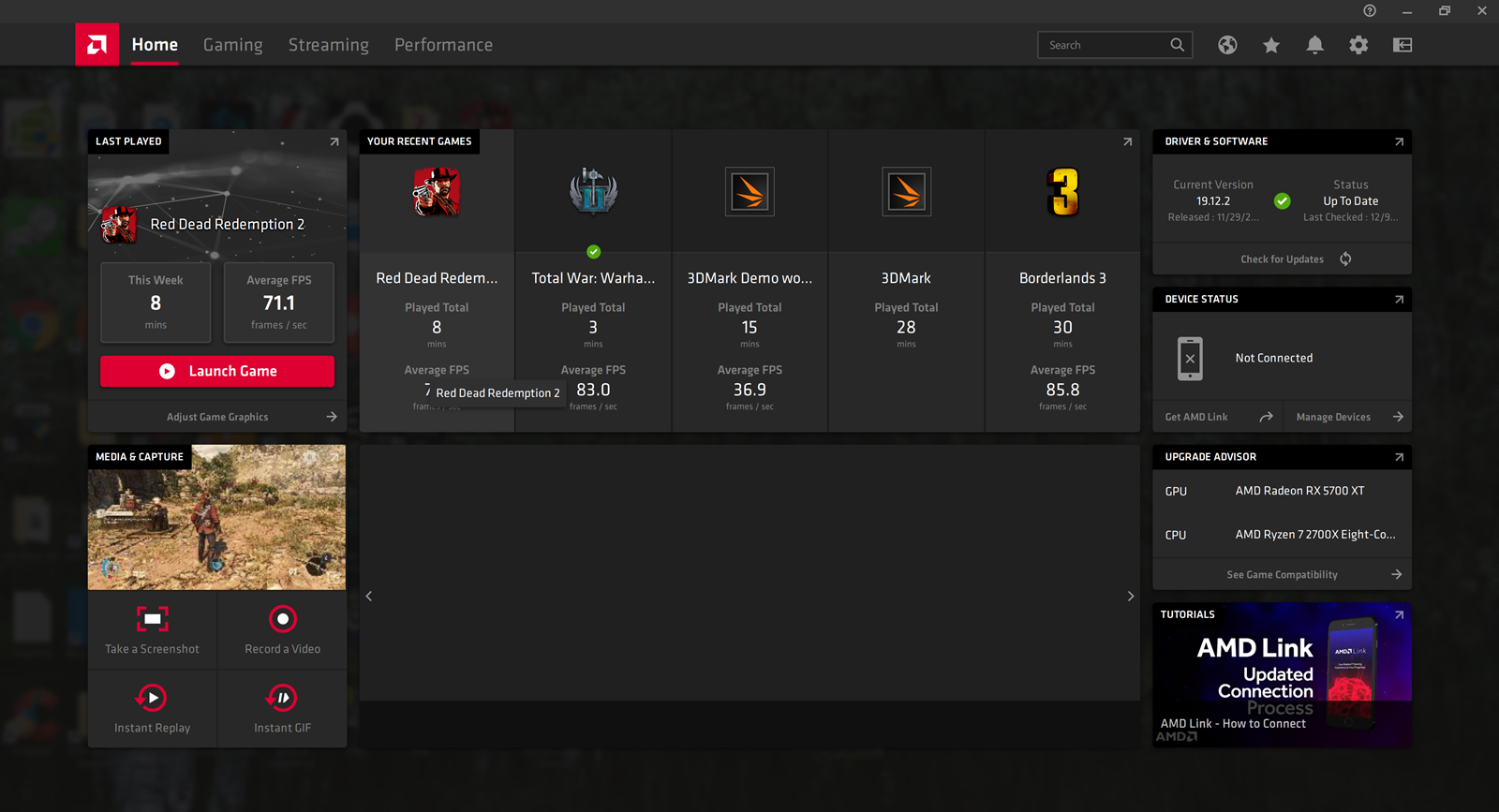Open favorites star icon

coord(1271,45)
